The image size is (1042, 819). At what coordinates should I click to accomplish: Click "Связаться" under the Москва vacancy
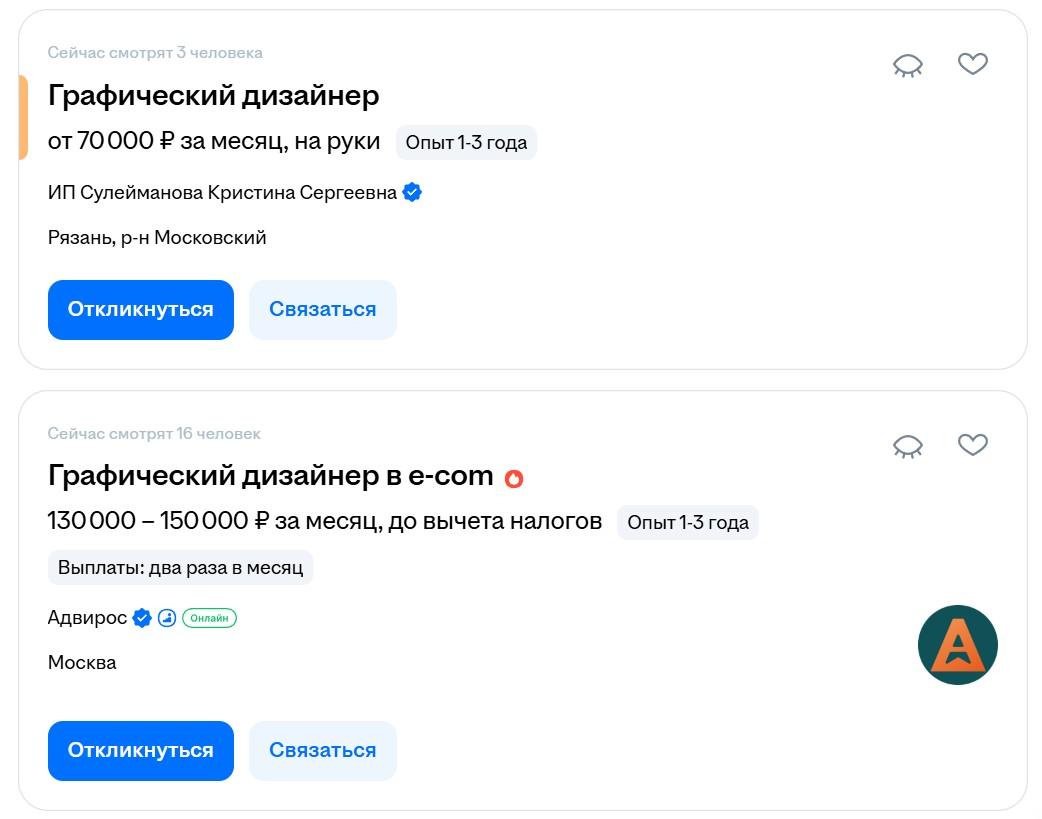(x=322, y=750)
